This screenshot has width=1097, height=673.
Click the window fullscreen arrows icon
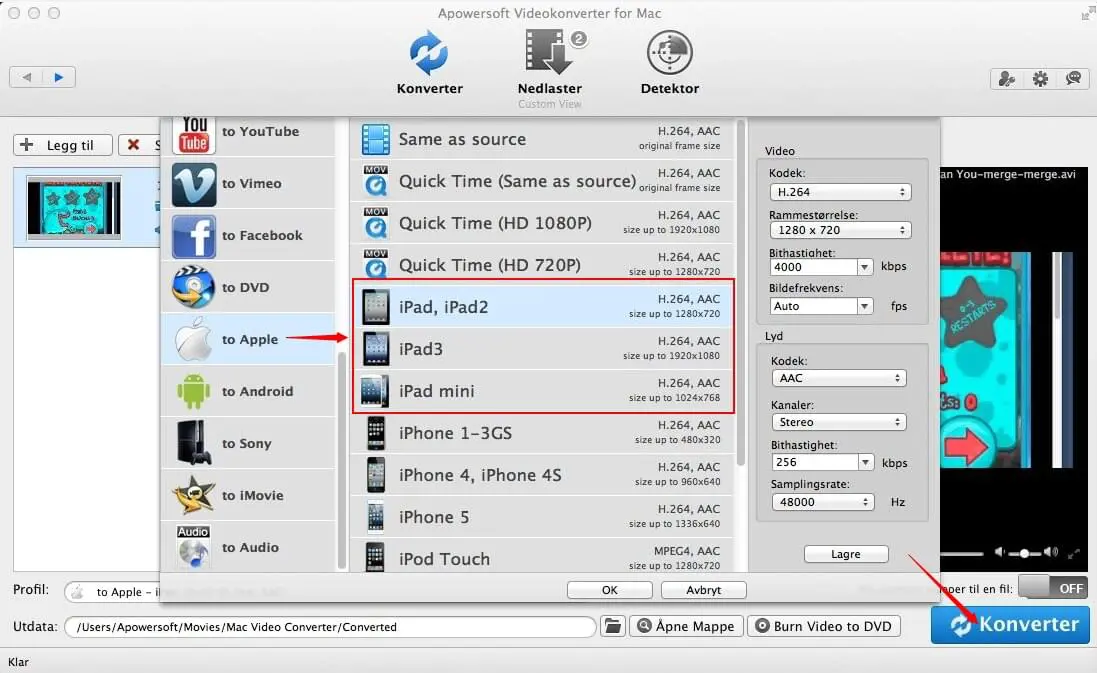(1087, 12)
